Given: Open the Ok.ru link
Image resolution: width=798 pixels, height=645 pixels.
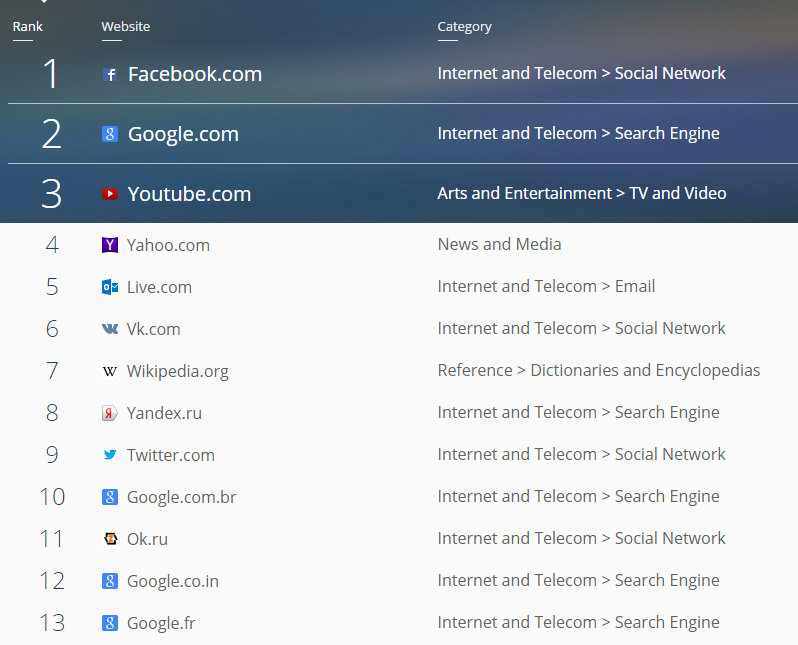Looking at the screenshot, I should click(148, 539).
